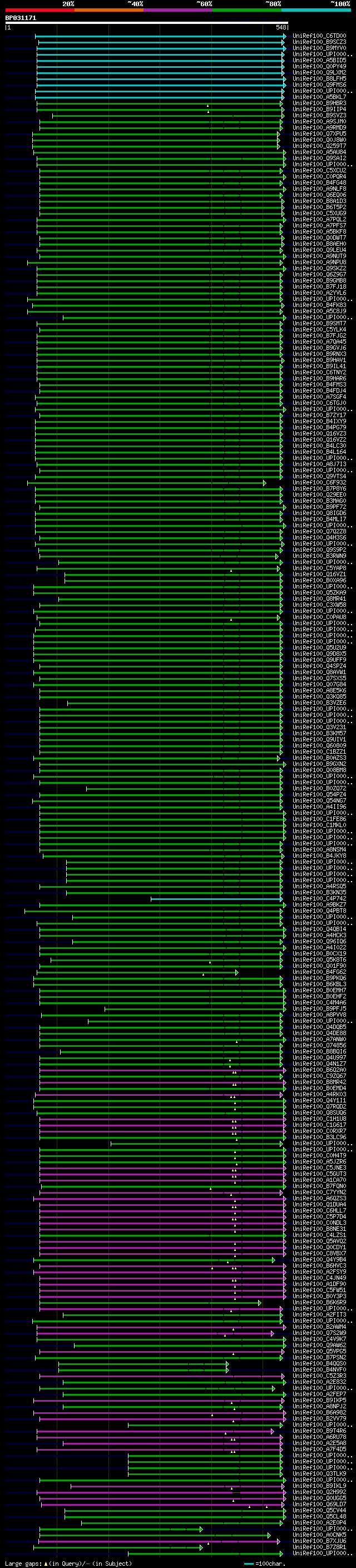The width and height of the screenshot is (356, 1568).
Task: Select hit label UniRef100_B4L164
Action: (x=319, y=452)
